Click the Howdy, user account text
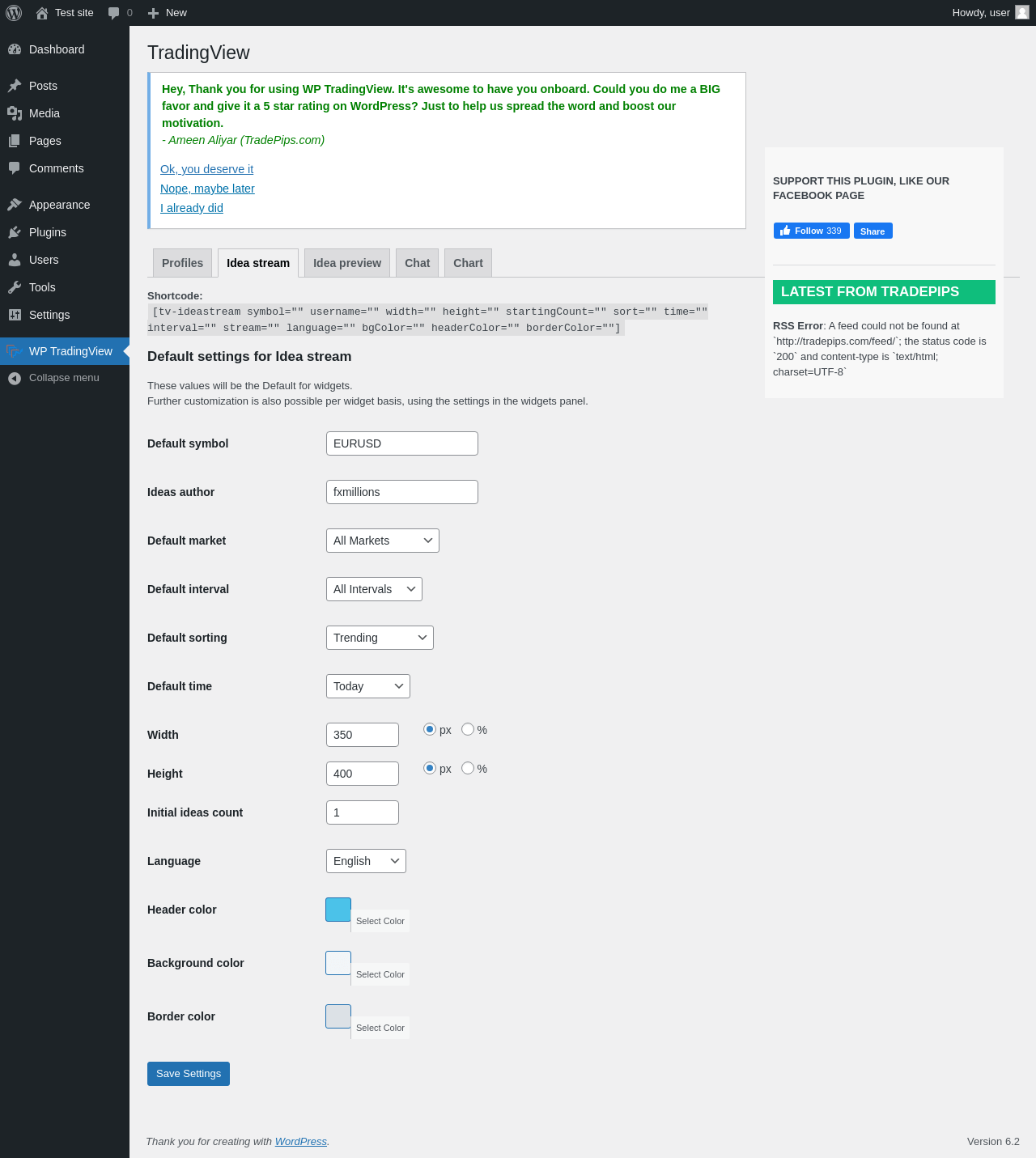The height and width of the screenshot is (1158, 1036). (981, 13)
